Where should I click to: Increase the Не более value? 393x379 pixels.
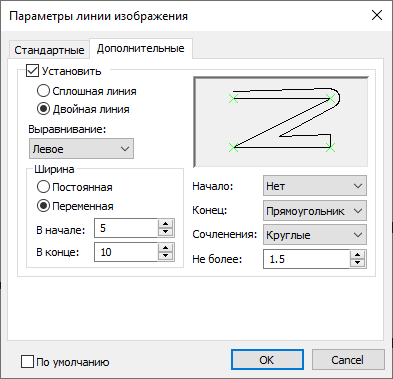coord(358,255)
